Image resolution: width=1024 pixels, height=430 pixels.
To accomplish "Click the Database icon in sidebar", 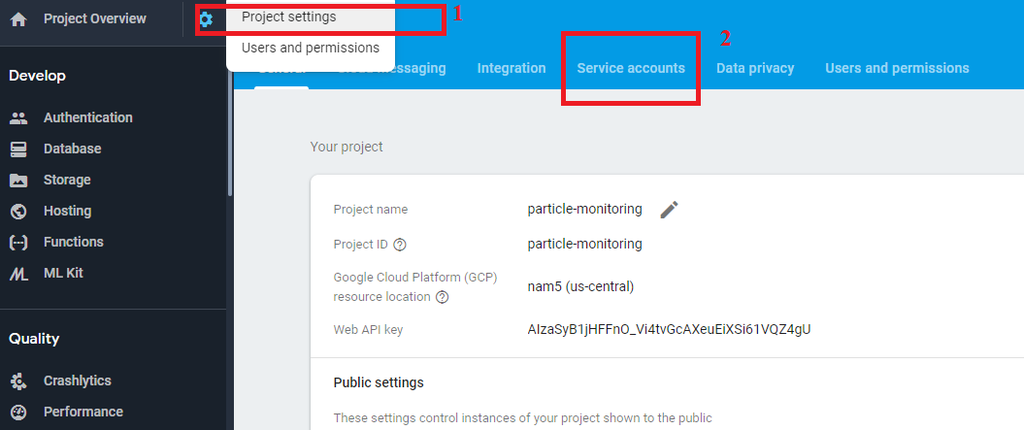I will tap(18, 149).
